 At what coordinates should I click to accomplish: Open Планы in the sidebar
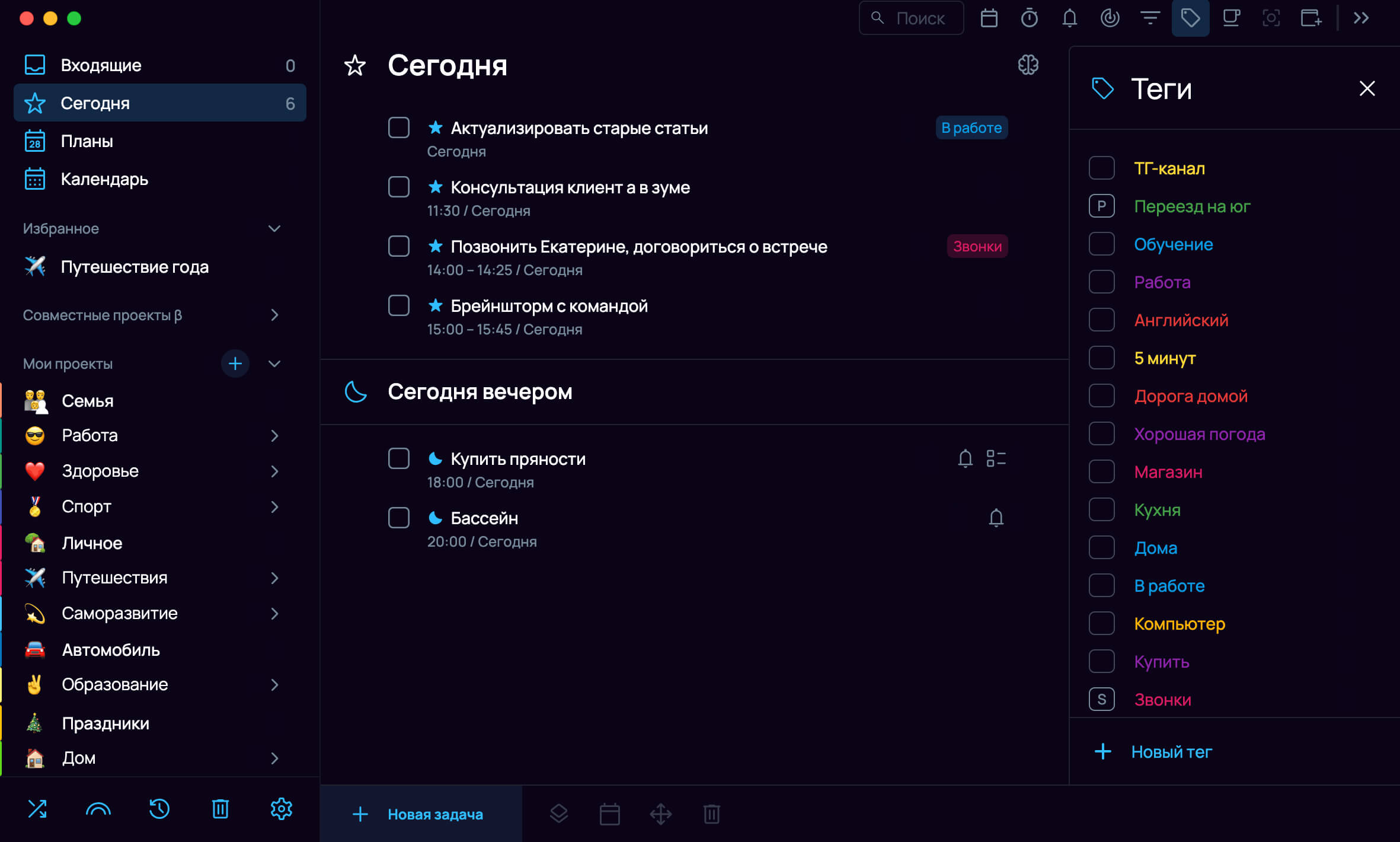coord(87,141)
